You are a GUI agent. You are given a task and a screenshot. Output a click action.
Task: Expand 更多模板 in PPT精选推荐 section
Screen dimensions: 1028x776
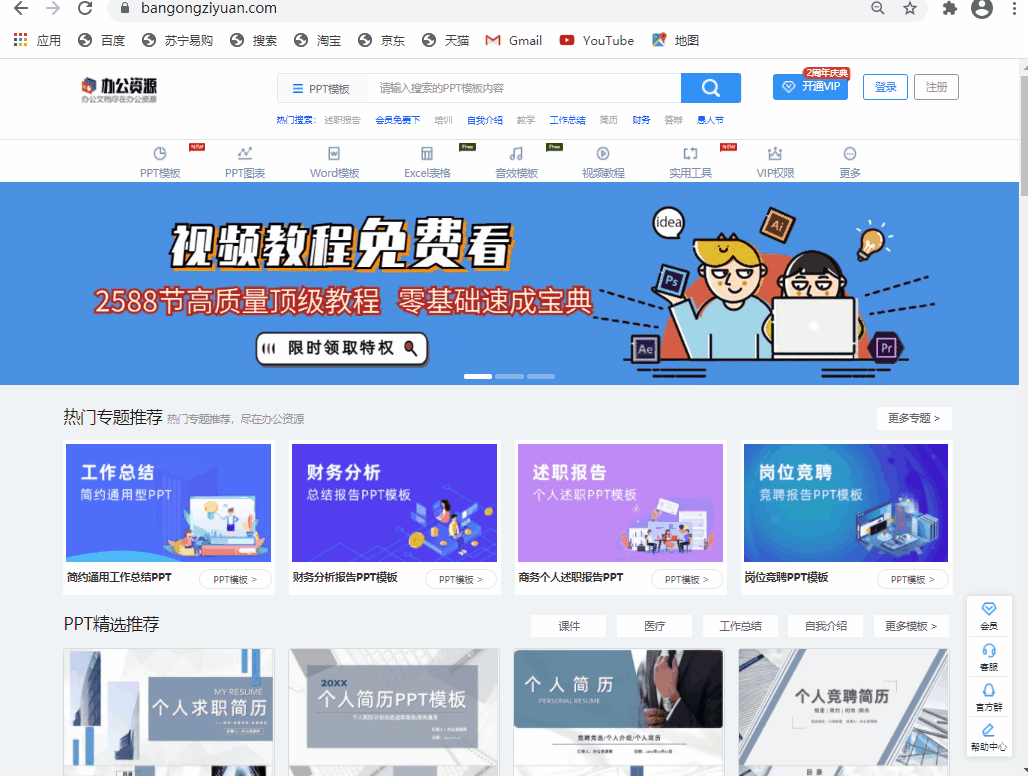click(x=911, y=626)
